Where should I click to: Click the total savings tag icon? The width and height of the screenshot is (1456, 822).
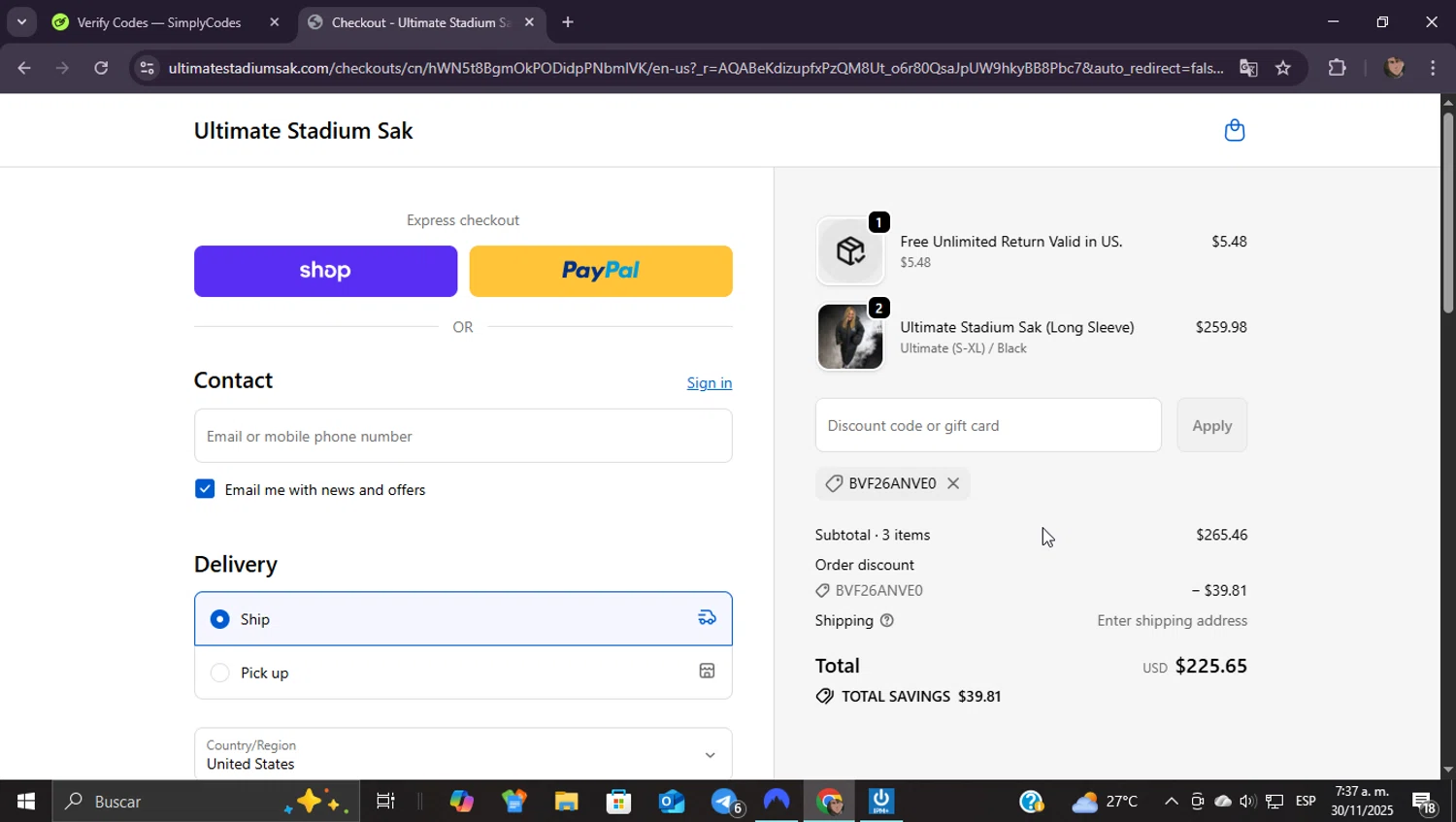coord(824,696)
